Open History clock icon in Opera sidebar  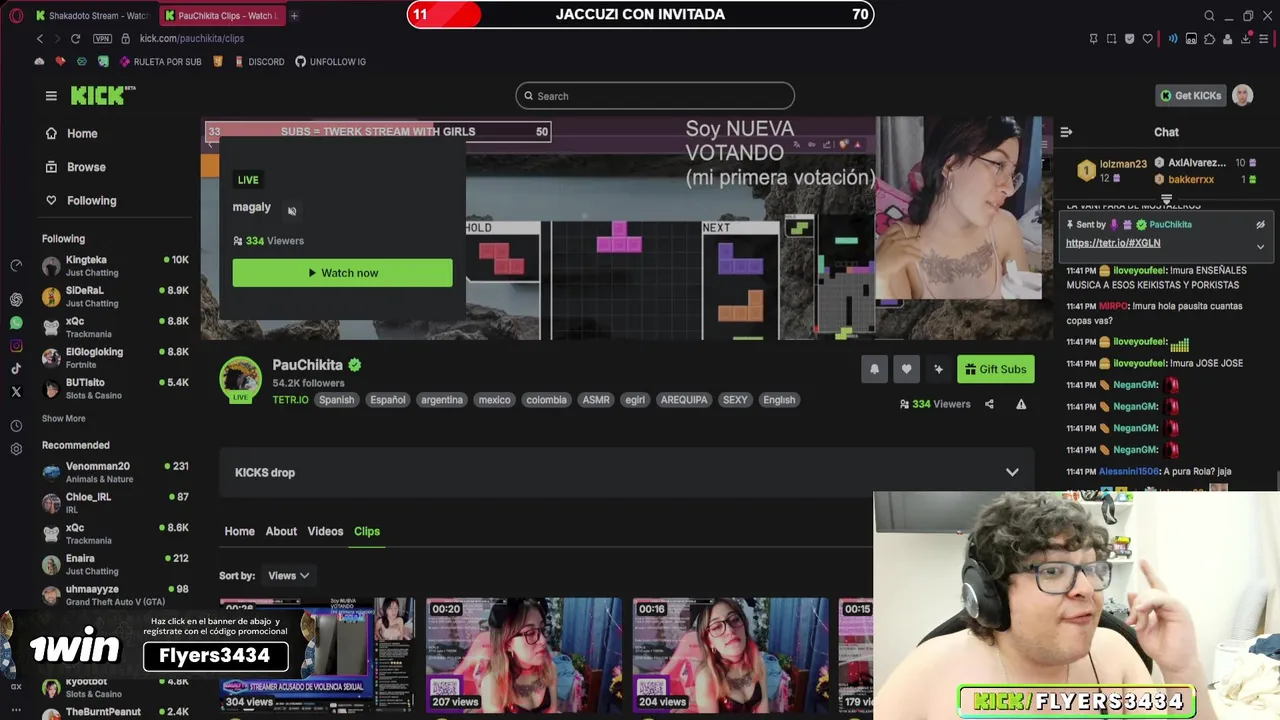coord(16,426)
